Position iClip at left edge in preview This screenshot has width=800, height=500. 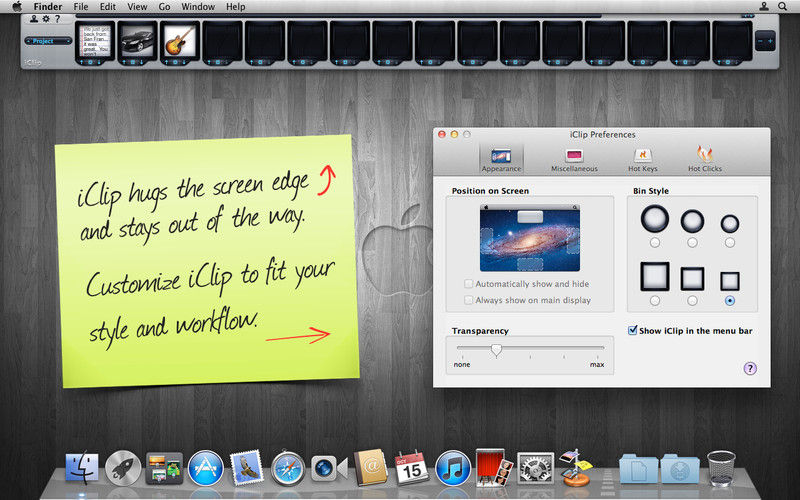(x=486, y=241)
